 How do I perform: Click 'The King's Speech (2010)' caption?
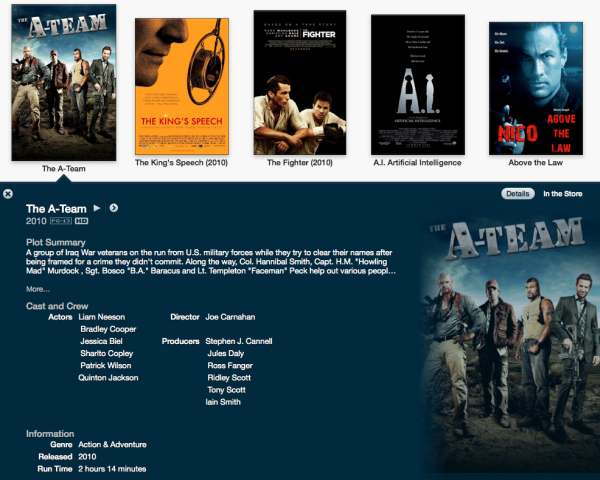(181, 163)
